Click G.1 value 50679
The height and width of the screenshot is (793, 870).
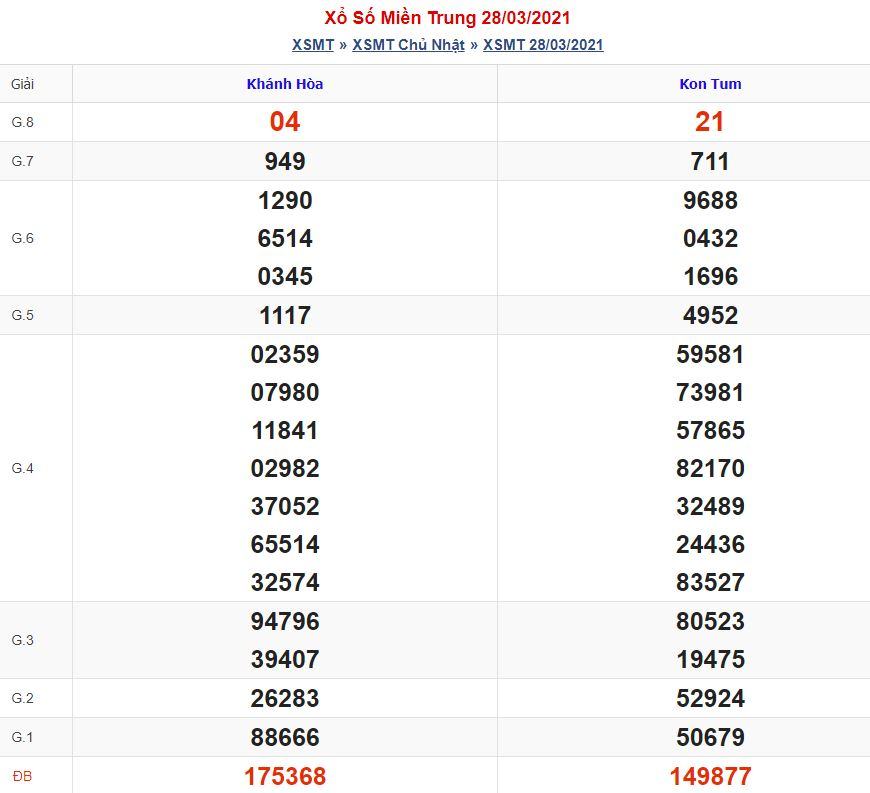tap(710, 737)
